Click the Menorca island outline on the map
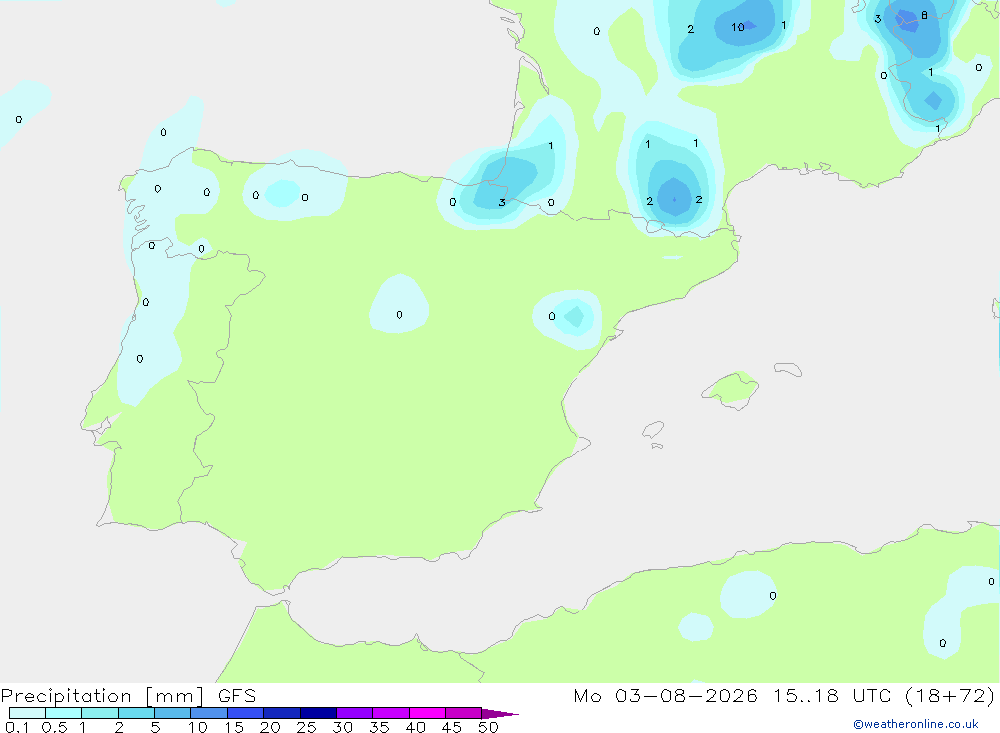 788,369
